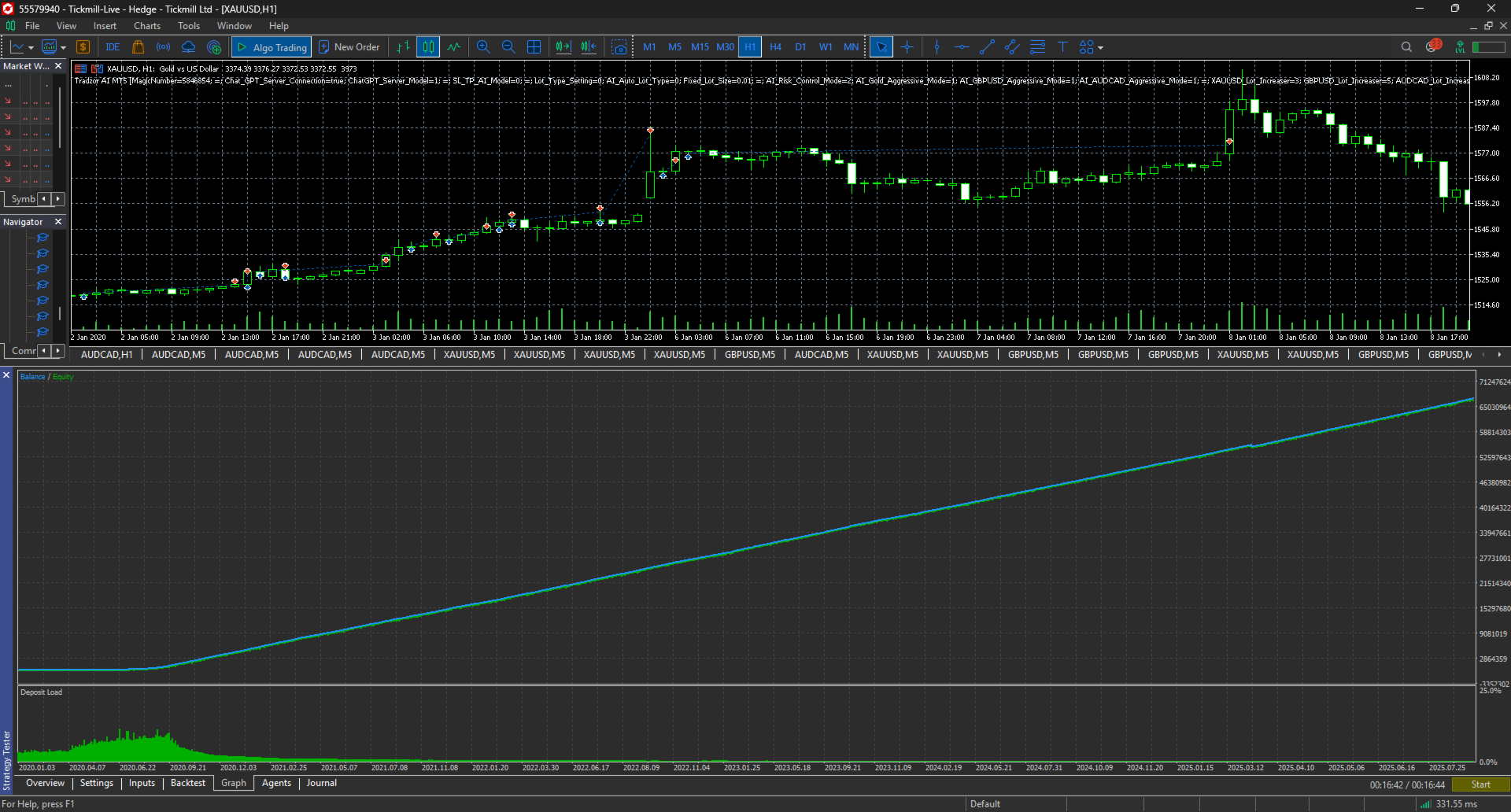Switch timeframe to M15
1511x812 pixels.
pos(700,47)
